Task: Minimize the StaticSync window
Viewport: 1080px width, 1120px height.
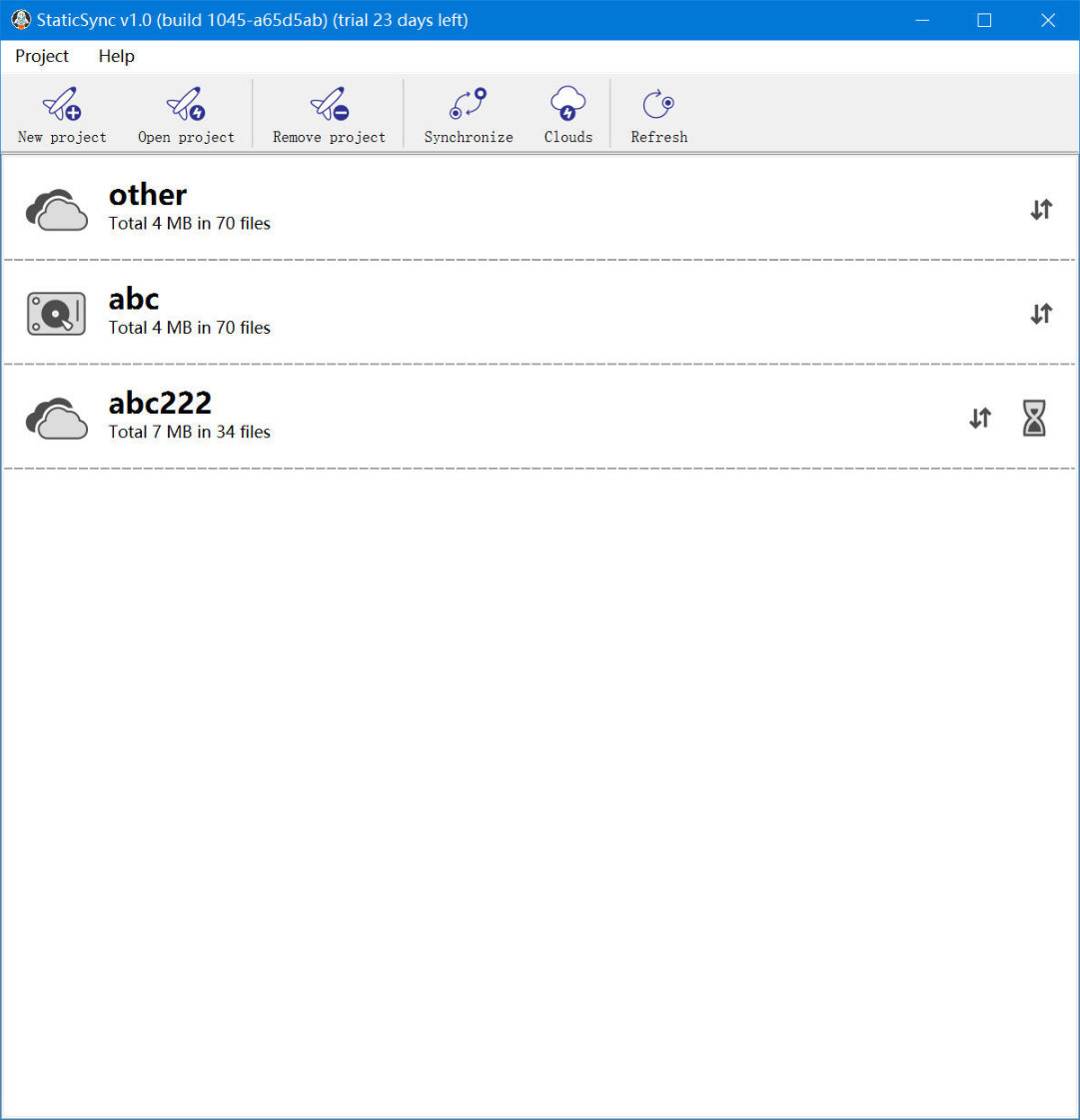Action: pos(922,20)
